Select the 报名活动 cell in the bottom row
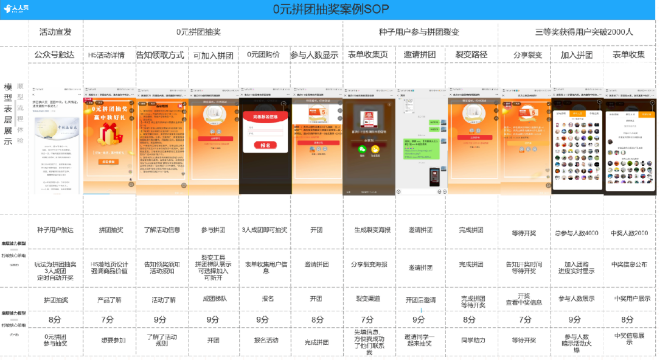 266,340
